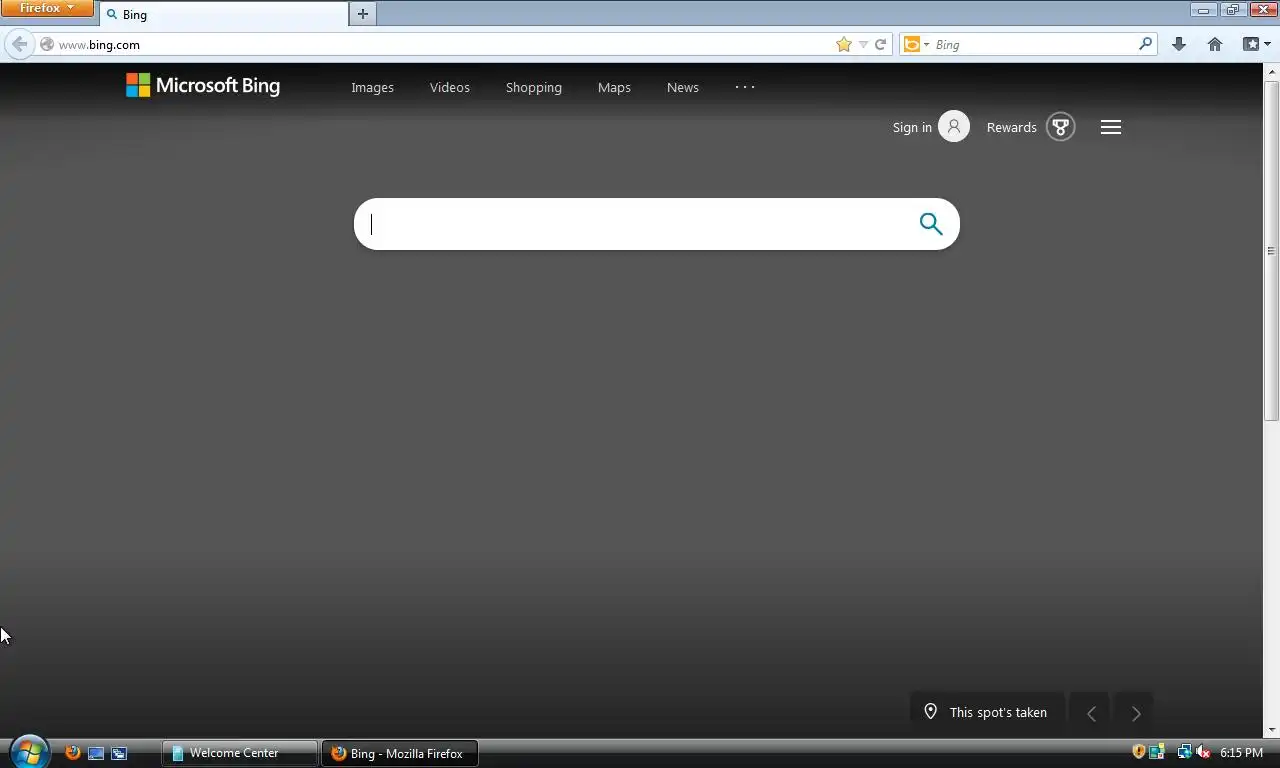The width and height of the screenshot is (1280, 768).
Task: Click Bing - Mozilla Firefox taskbar button
Action: coord(400,753)
